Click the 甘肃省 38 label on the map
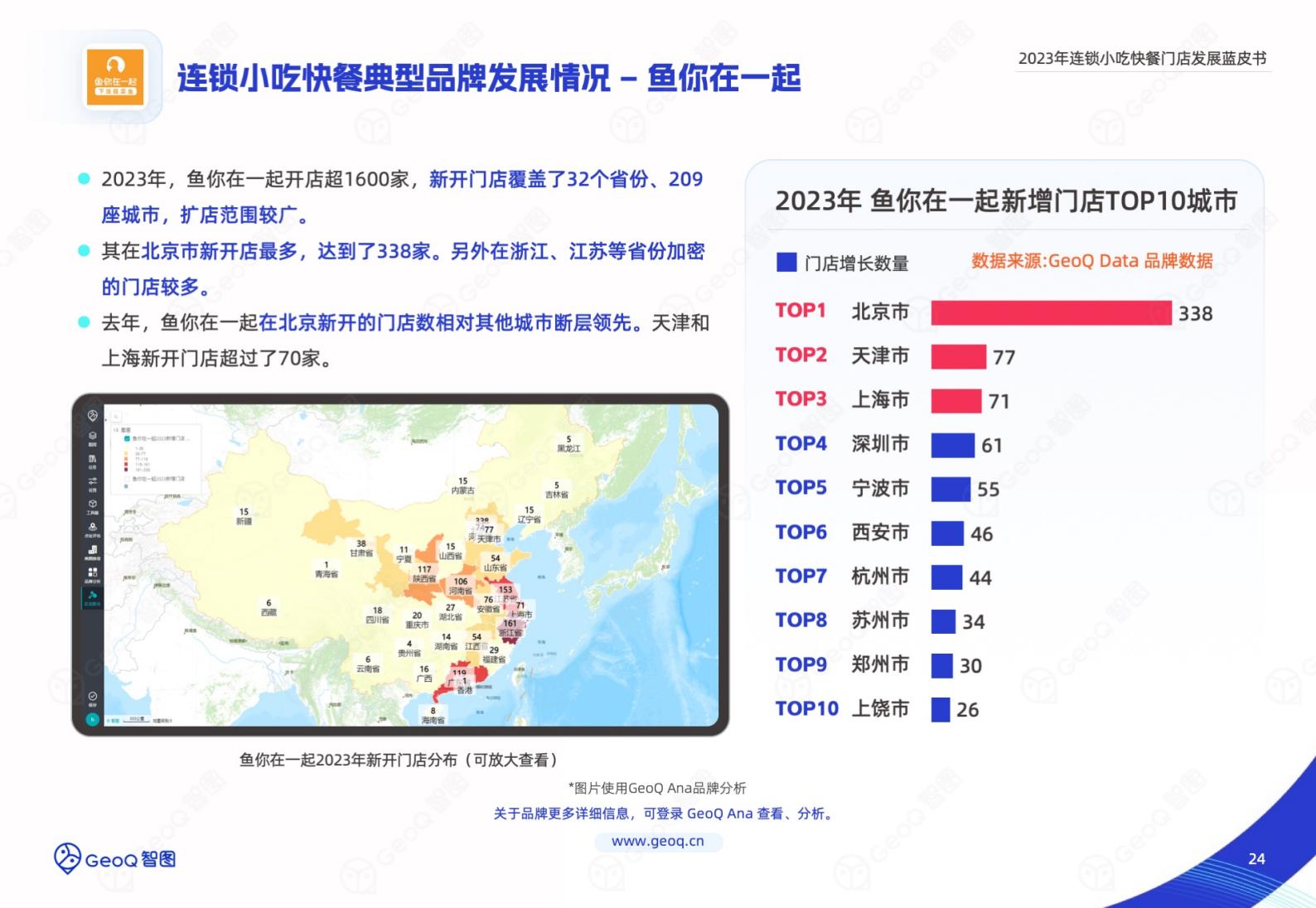Screen dimensions: 1316x908 pos(361,548)
